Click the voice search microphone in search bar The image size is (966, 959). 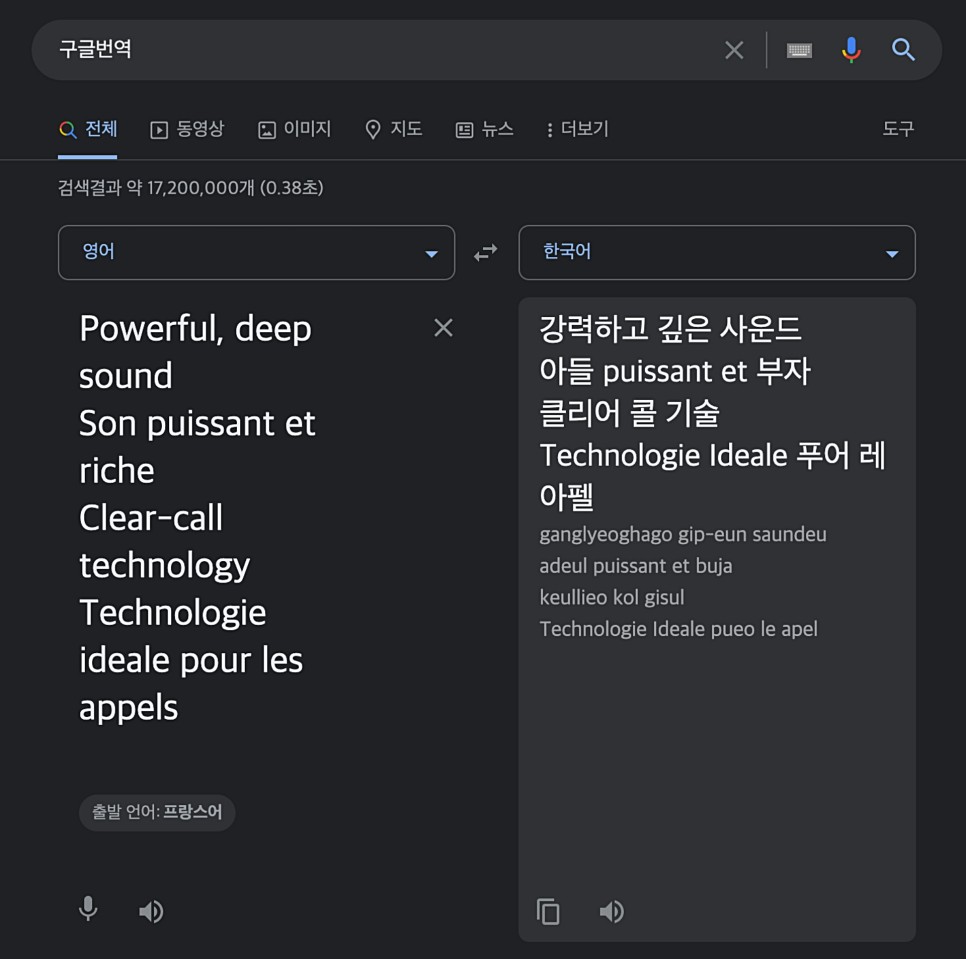coord(851,49)
